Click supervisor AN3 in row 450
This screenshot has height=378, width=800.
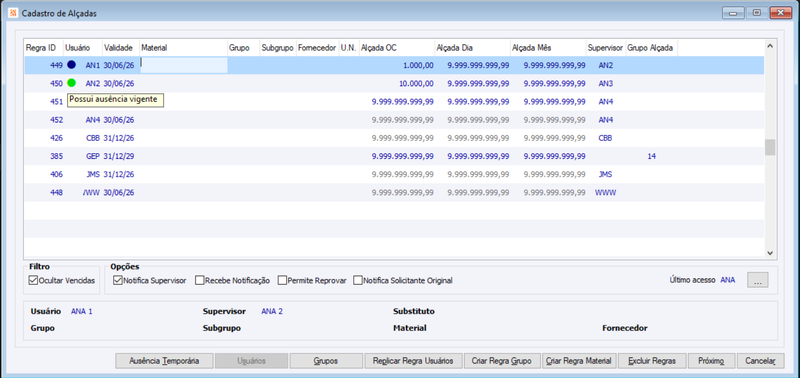point(606,83)
